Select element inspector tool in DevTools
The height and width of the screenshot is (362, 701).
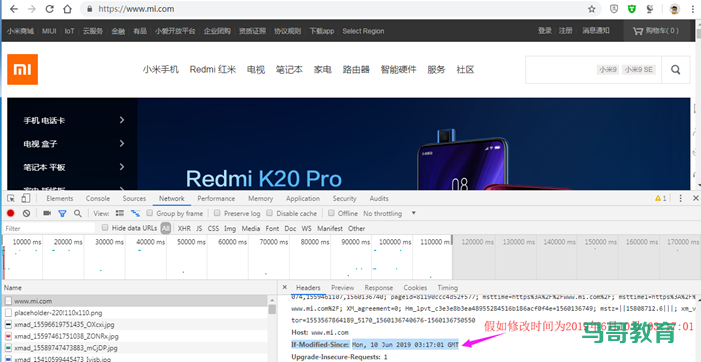(11, 198)
